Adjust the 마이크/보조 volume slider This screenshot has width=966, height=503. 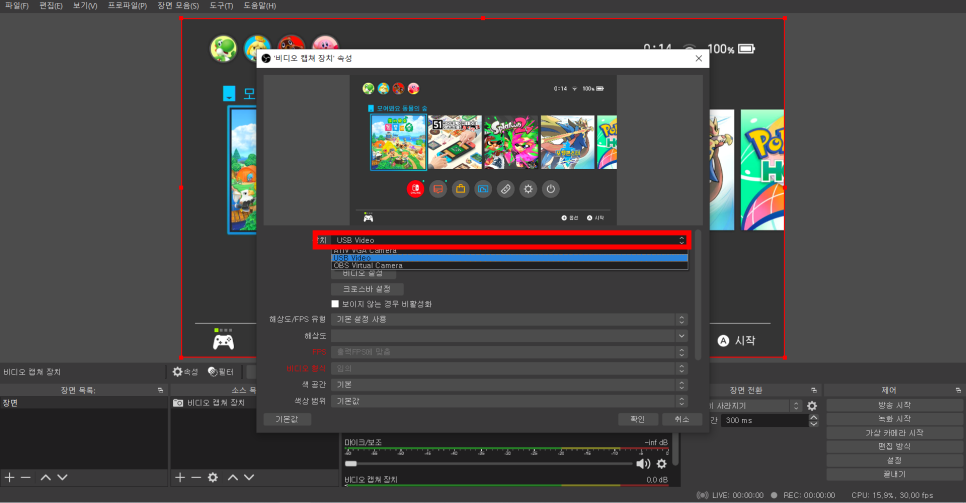(489, 464)
